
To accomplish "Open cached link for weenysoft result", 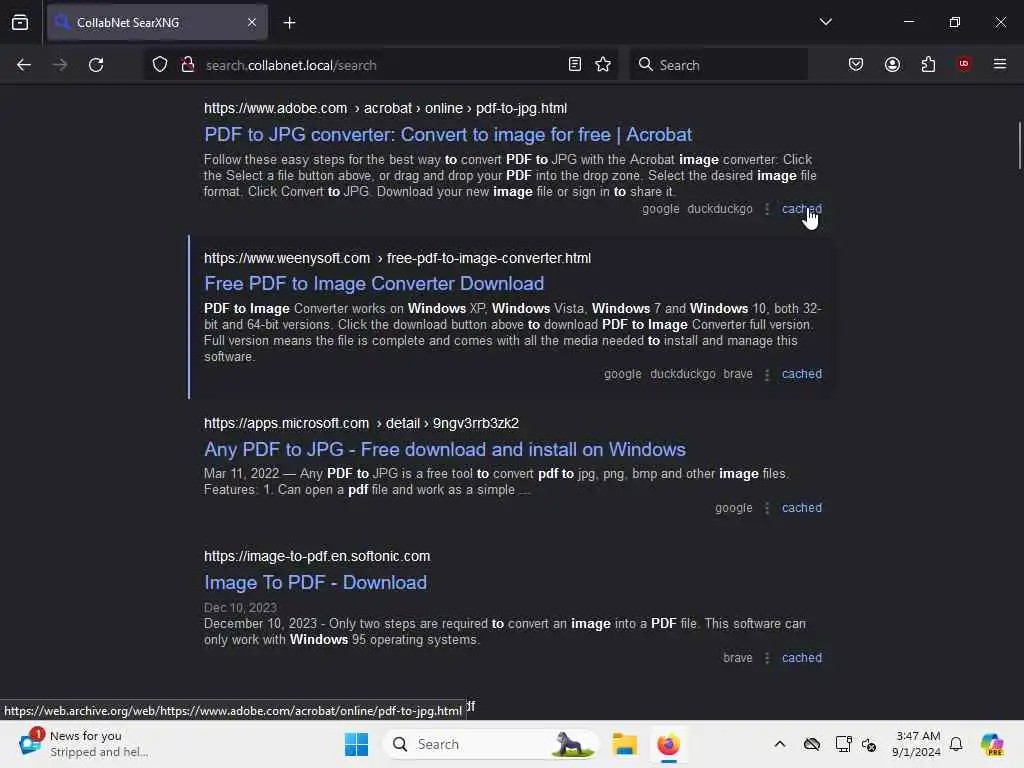I will pyautogui.click(x=802, y=374).
